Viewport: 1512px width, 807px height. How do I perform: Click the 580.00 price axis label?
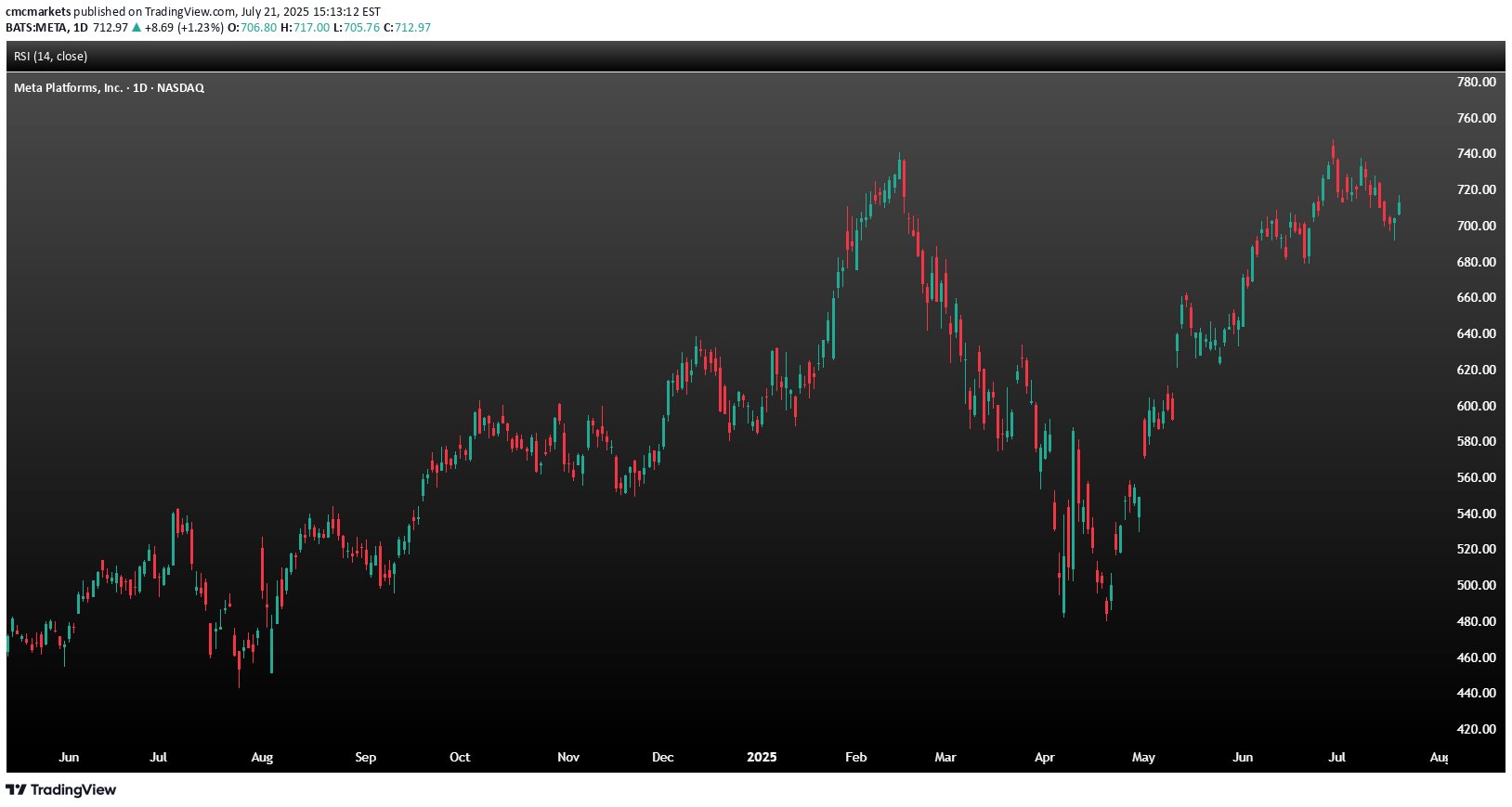[x=1477, y=441]
